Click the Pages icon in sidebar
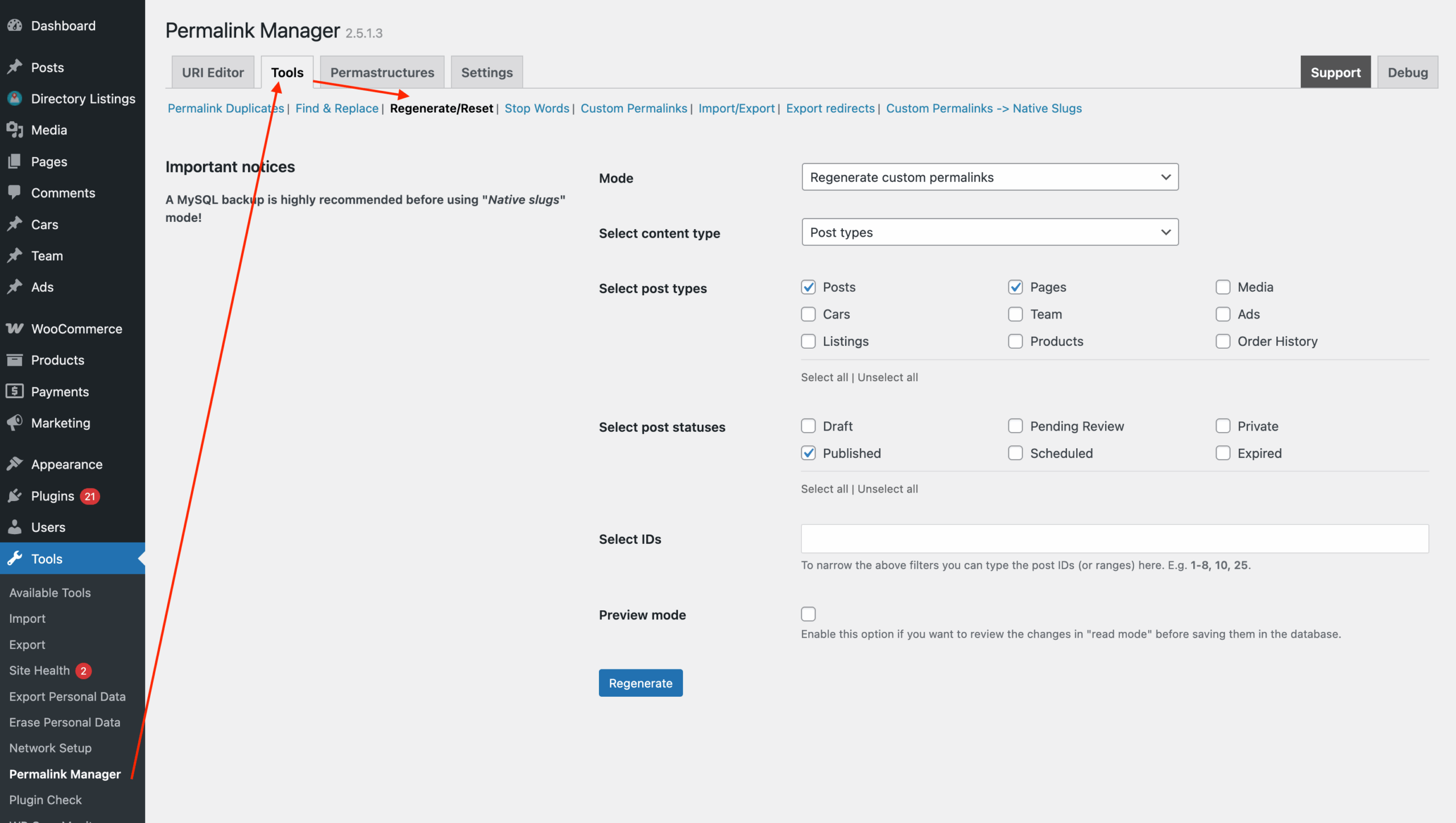Viewport: 1456px width, 823px height. (x=15, y=162)
